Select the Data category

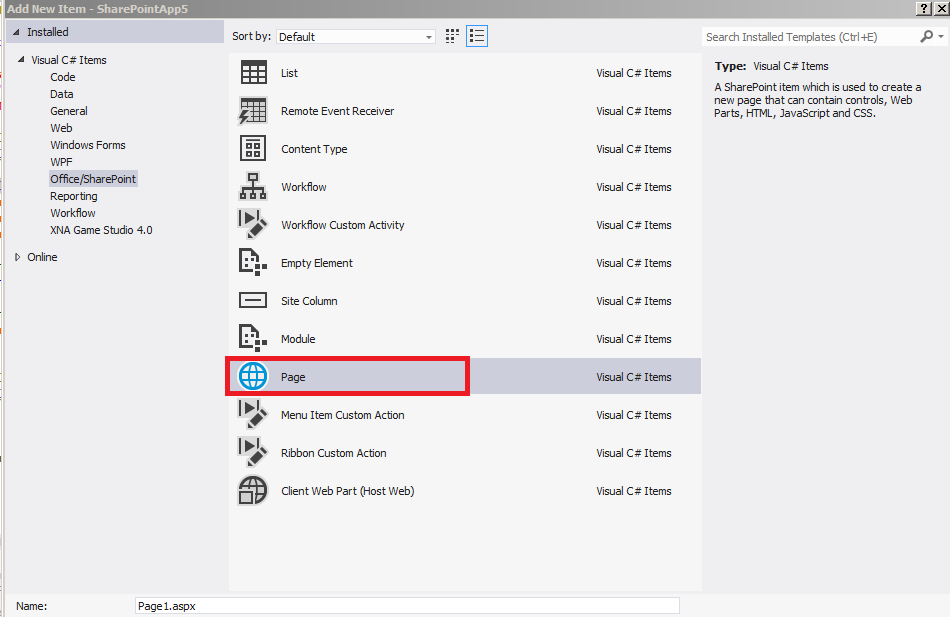[x=62, y=94]
